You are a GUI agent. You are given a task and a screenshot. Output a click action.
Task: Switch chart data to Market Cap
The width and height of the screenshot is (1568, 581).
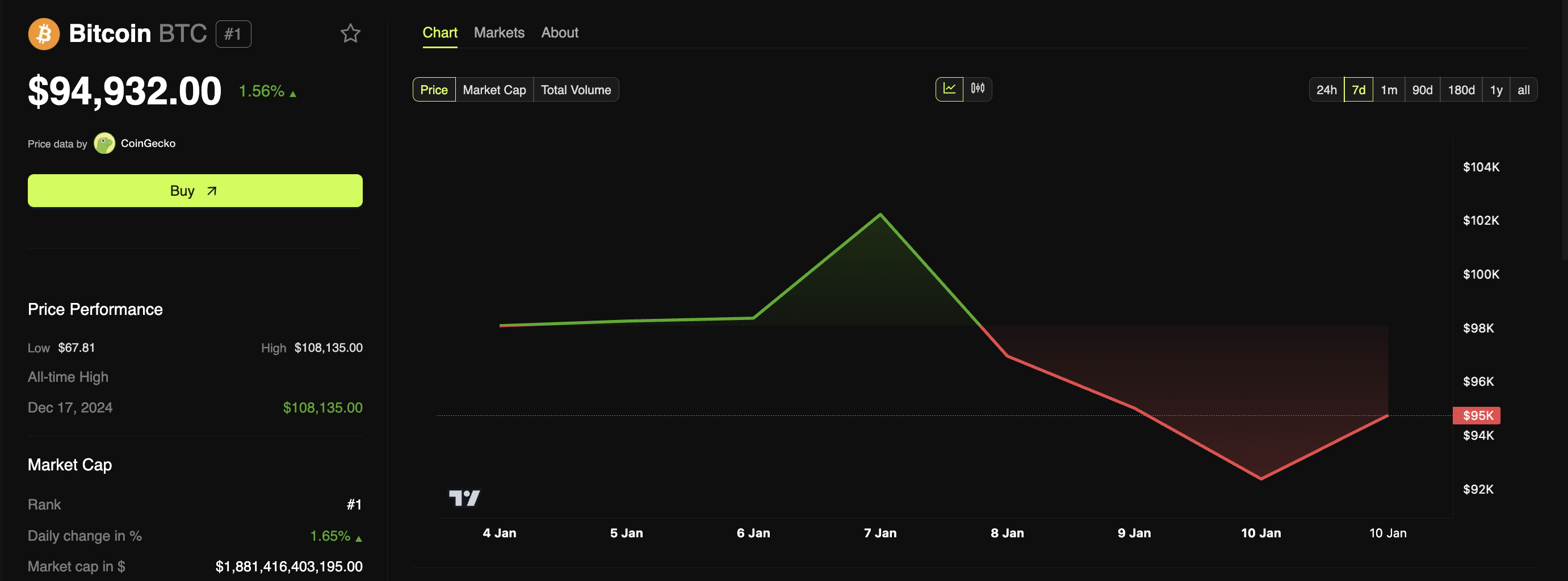(494, 90)
